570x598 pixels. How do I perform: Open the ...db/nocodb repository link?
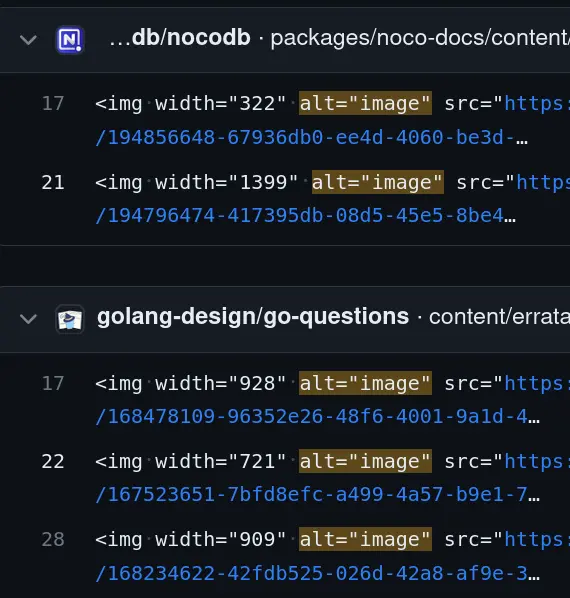(x=180, y=38)
